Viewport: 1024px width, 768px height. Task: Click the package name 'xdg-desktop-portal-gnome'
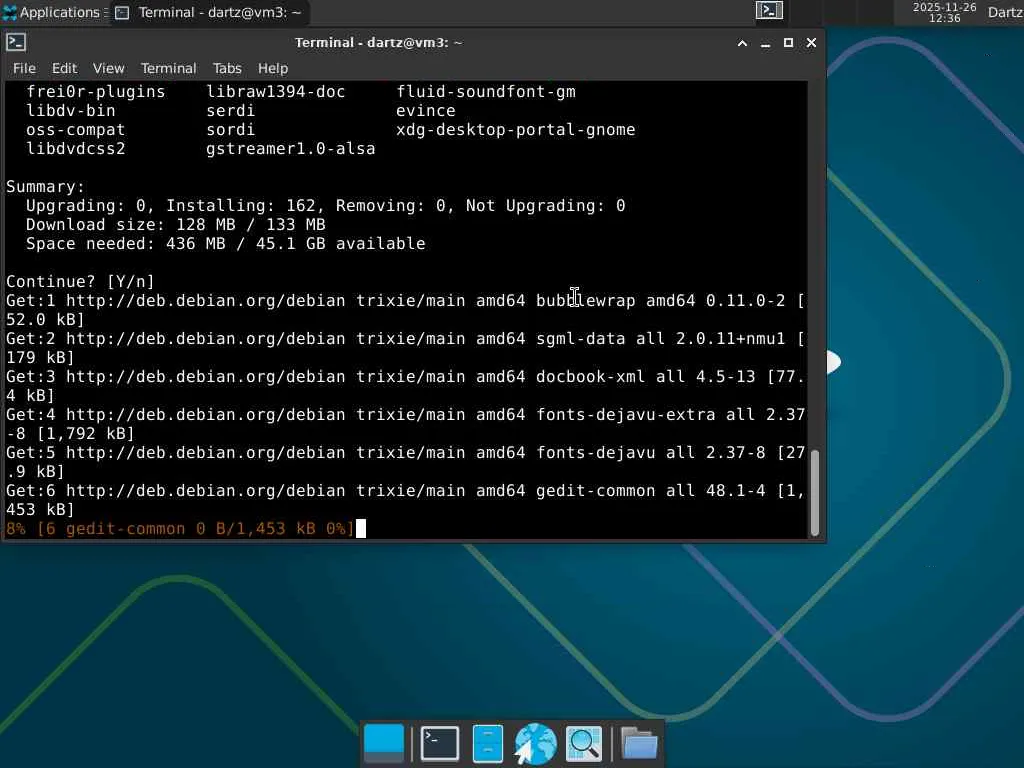tap(515, 129)
